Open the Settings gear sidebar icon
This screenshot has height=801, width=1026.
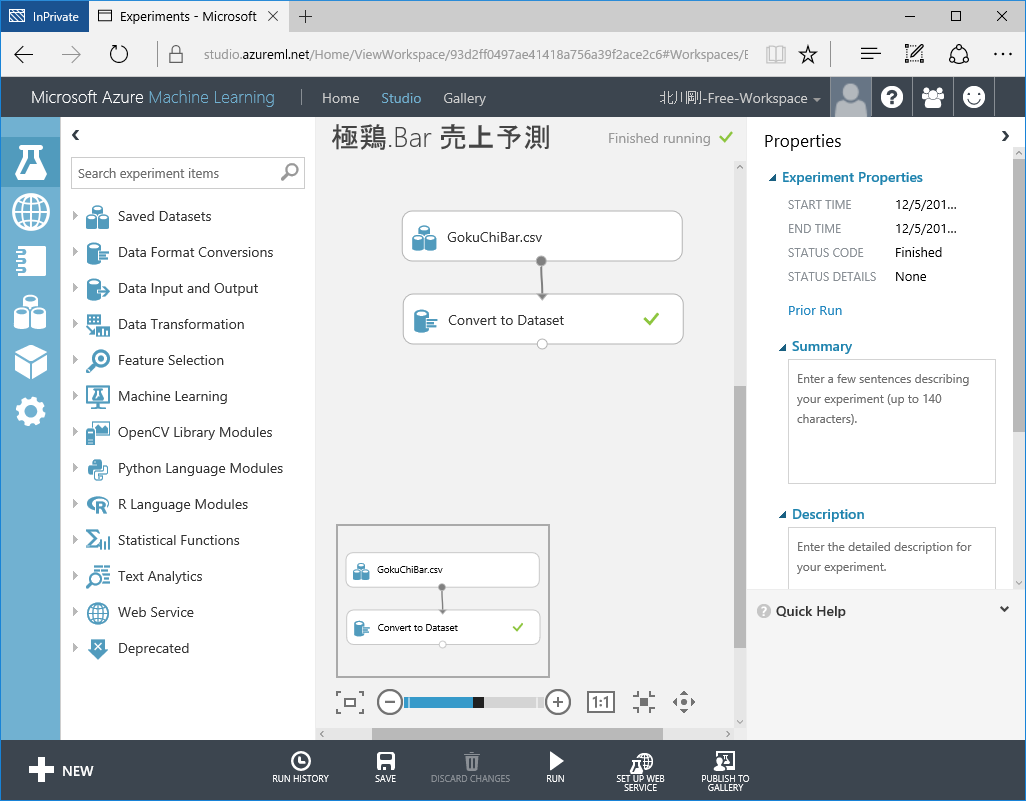pos(31,412)
